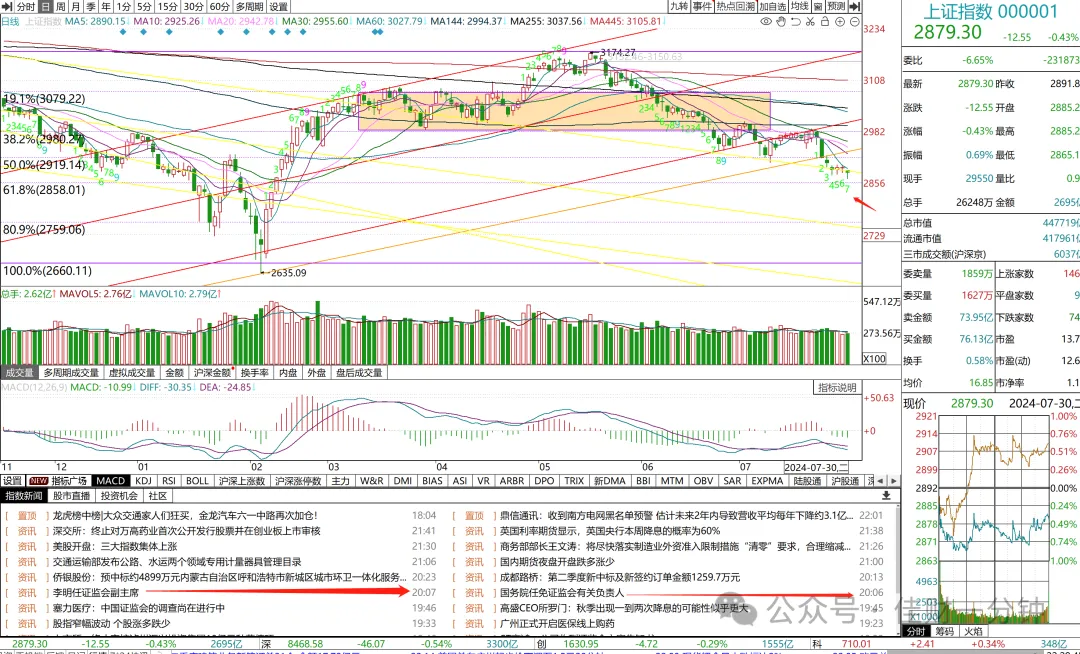
Task: Switch to the 30分 chart period
Action: [194, 6]
